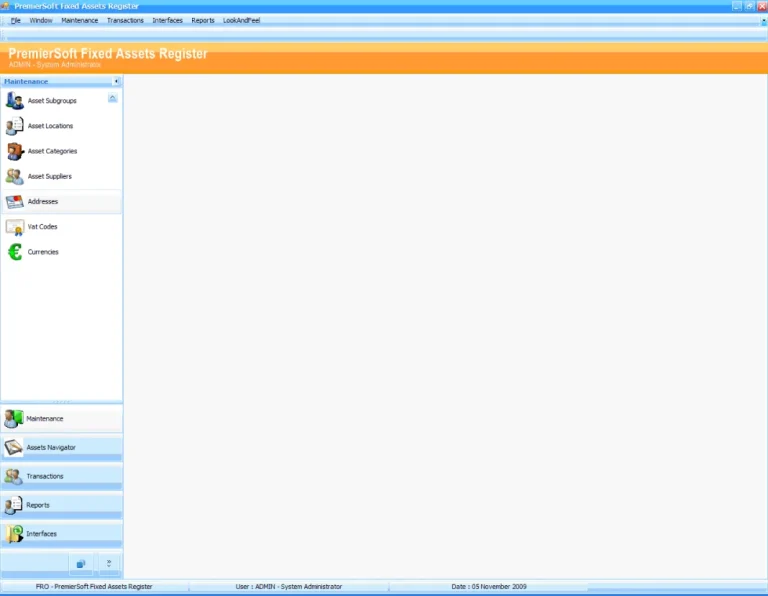Collapse the Maintenance panel header arrow

[x=116, y=81]
